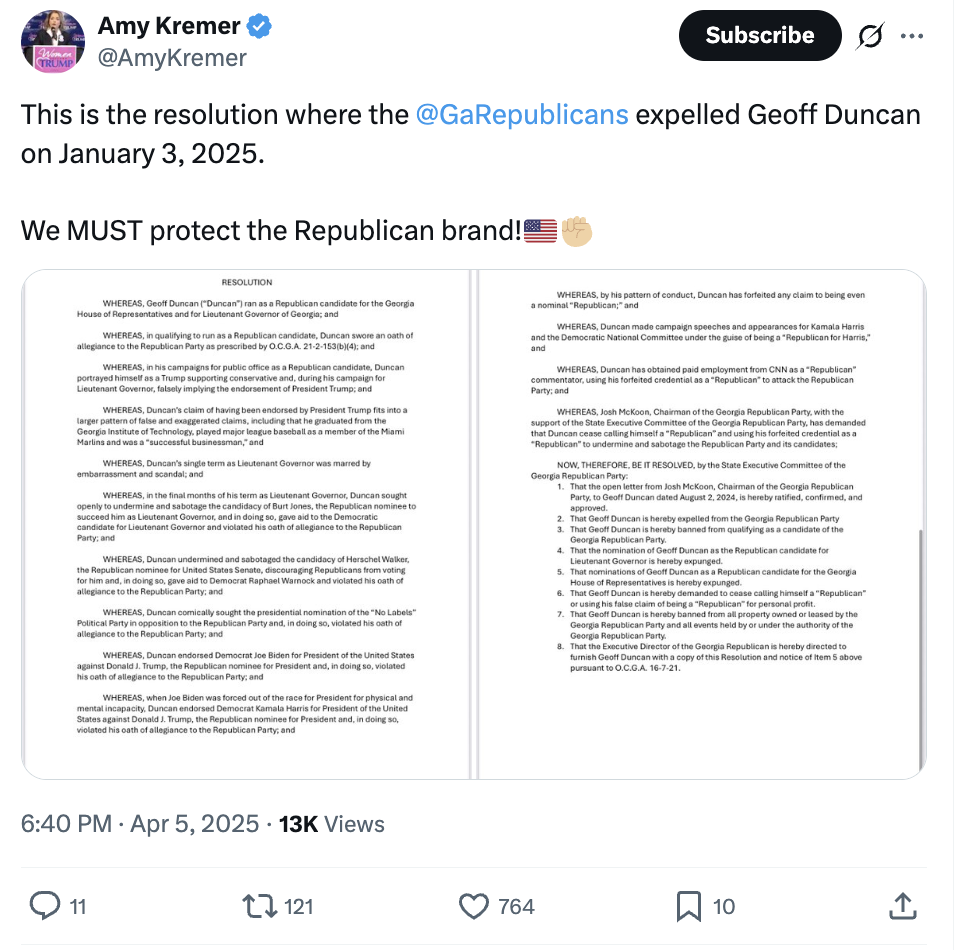
Task: Click the Grok slashed-circle icon
Action: 871,36
